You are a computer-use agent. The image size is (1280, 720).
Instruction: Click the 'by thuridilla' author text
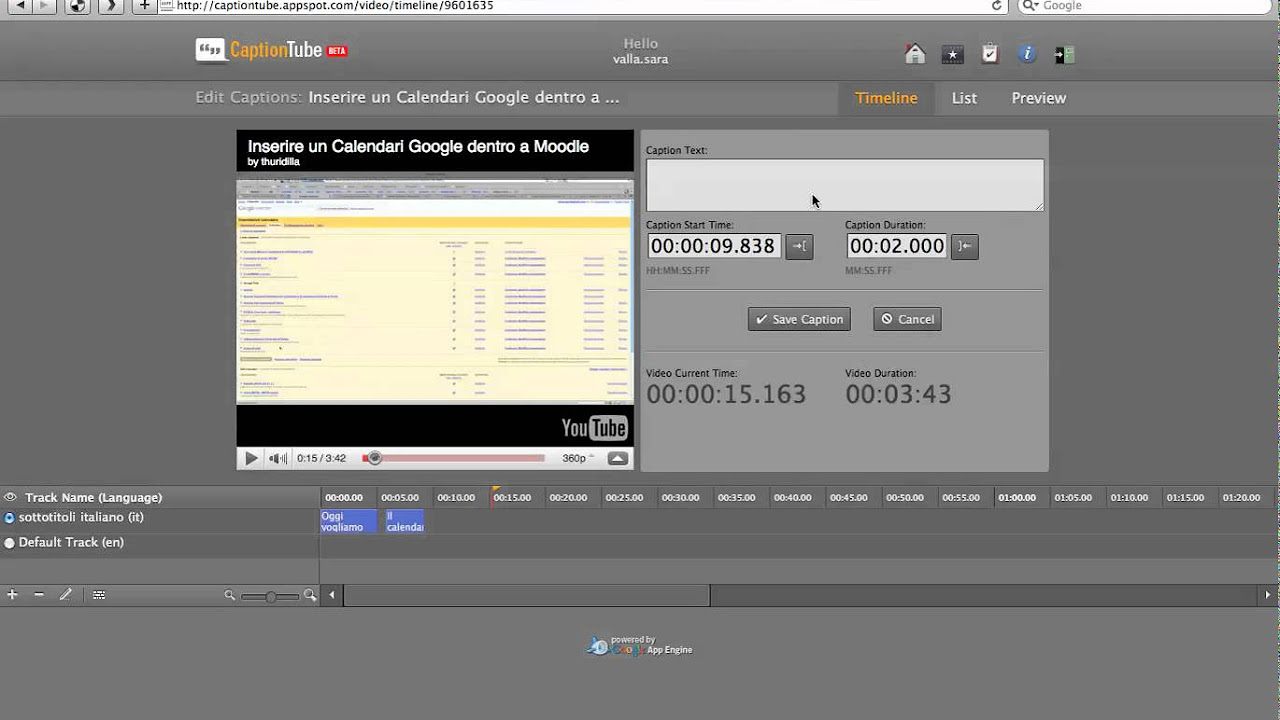[x=273, y=162]
